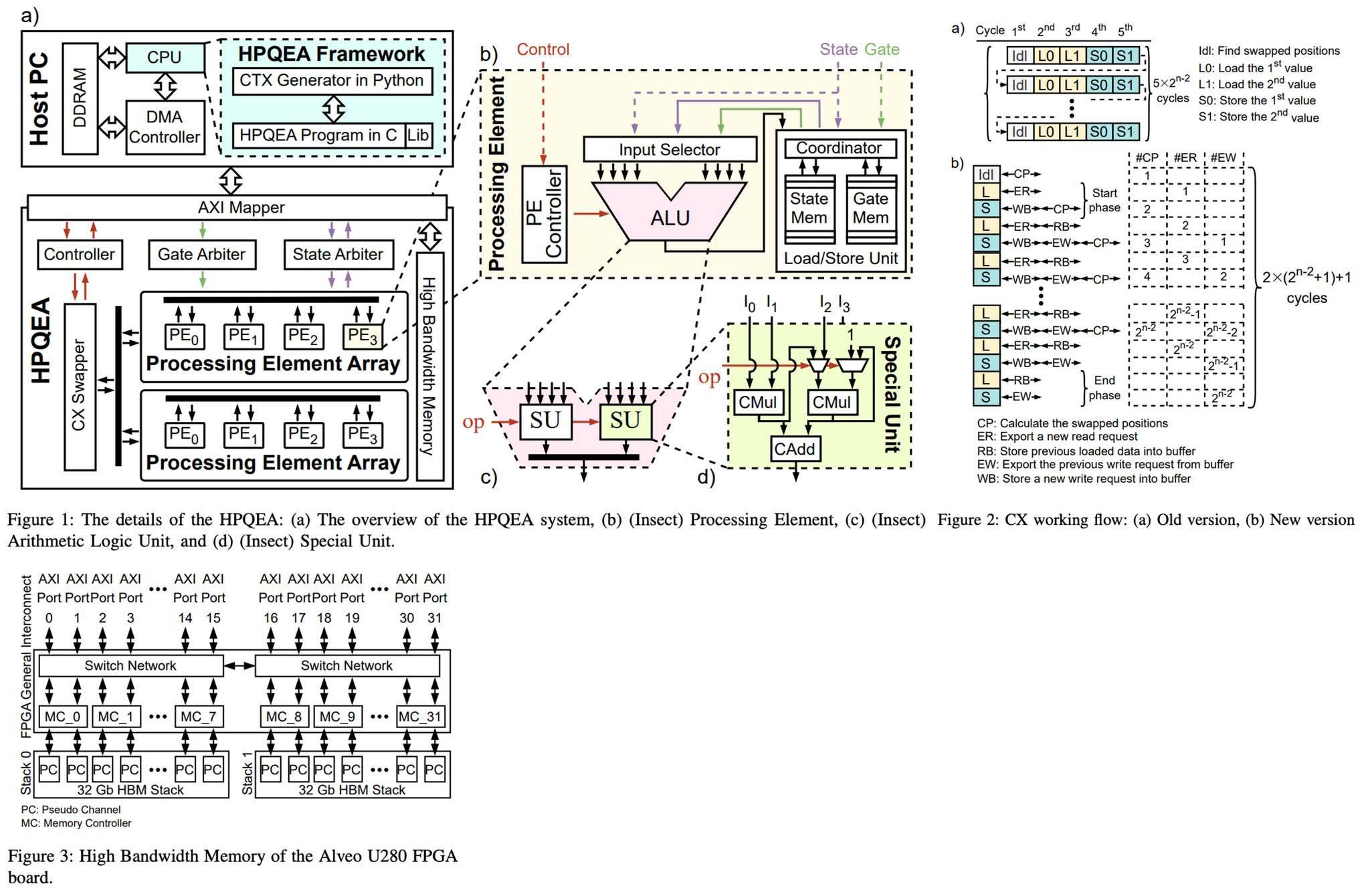Select the CPU block
This screenshot has width=1370, height=896.
[x=165, y=58]
